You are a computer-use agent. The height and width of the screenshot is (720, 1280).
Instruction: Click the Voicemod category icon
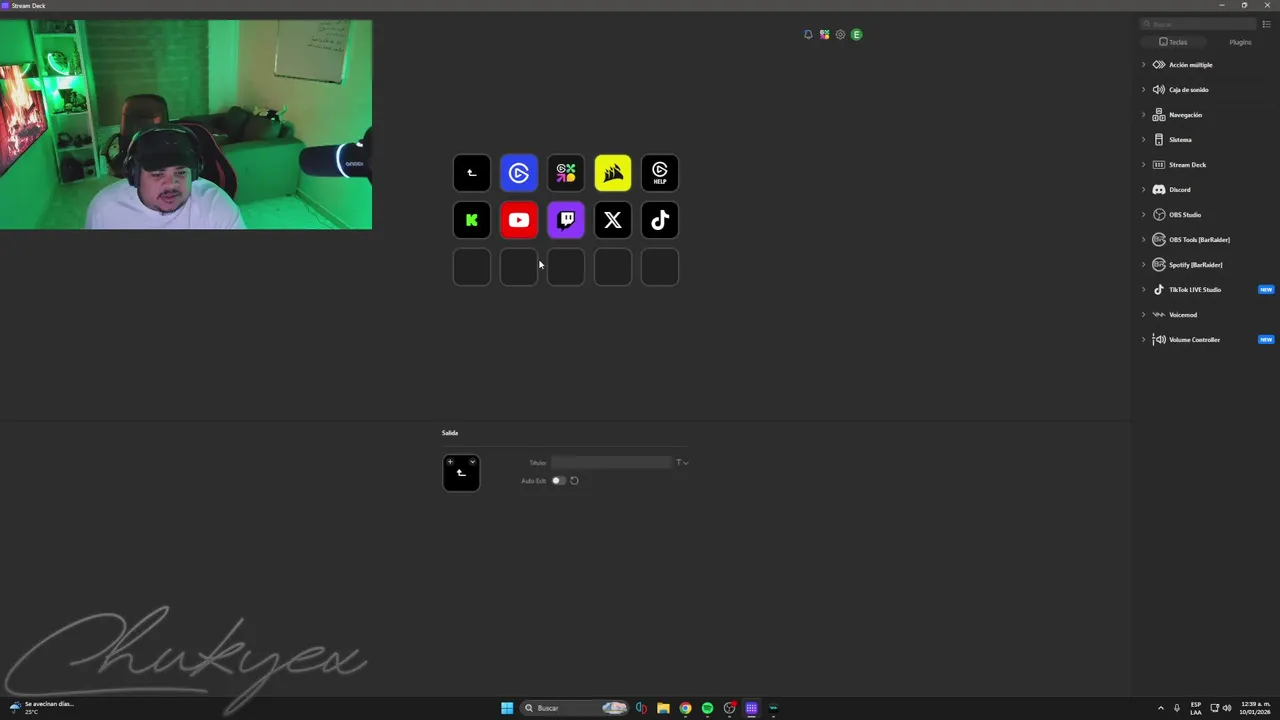(1159, 314)
